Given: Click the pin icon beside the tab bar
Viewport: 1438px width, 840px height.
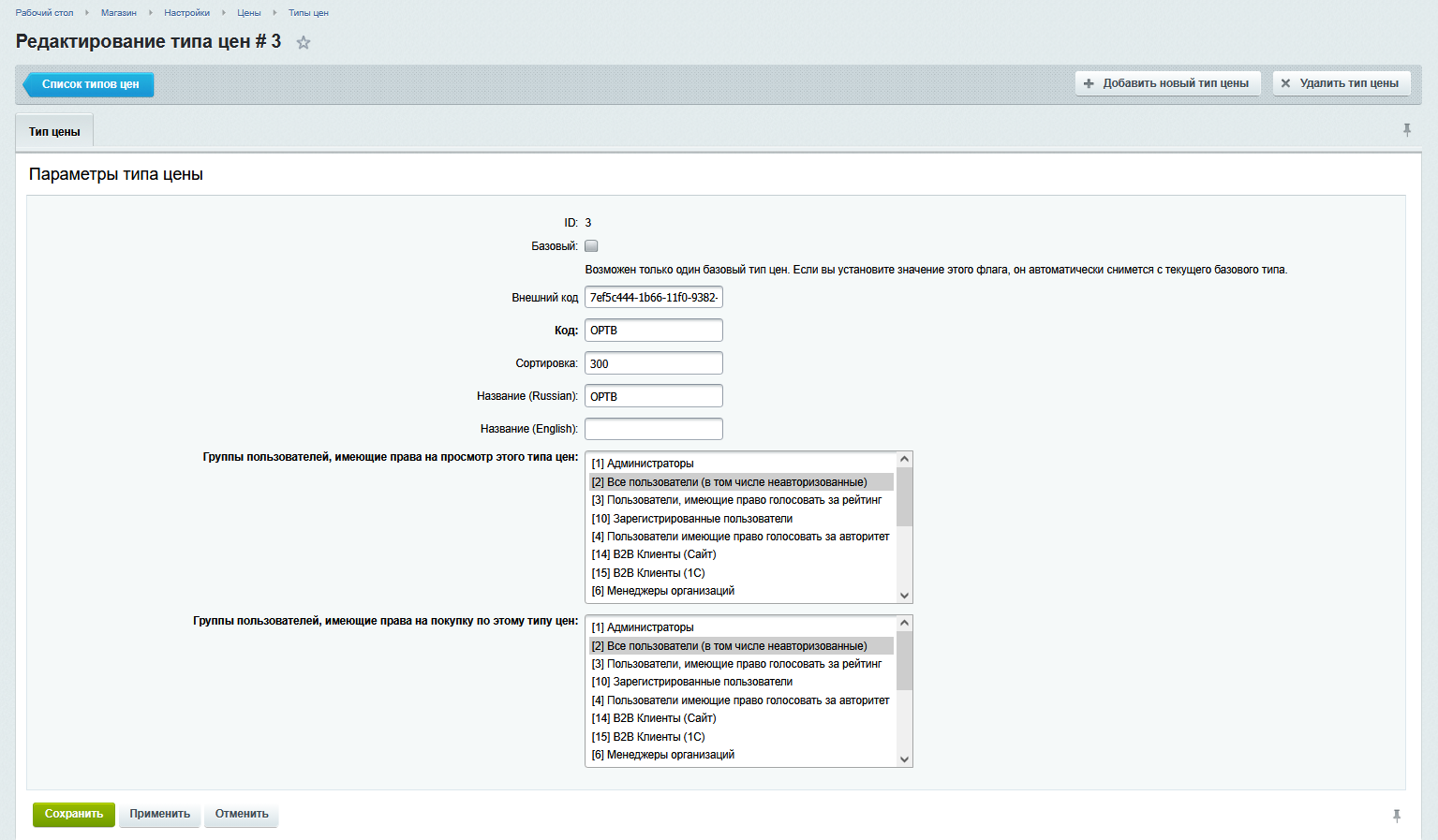Looking at the screenshot, I should pyautogui.click(x=1406, y=130).
